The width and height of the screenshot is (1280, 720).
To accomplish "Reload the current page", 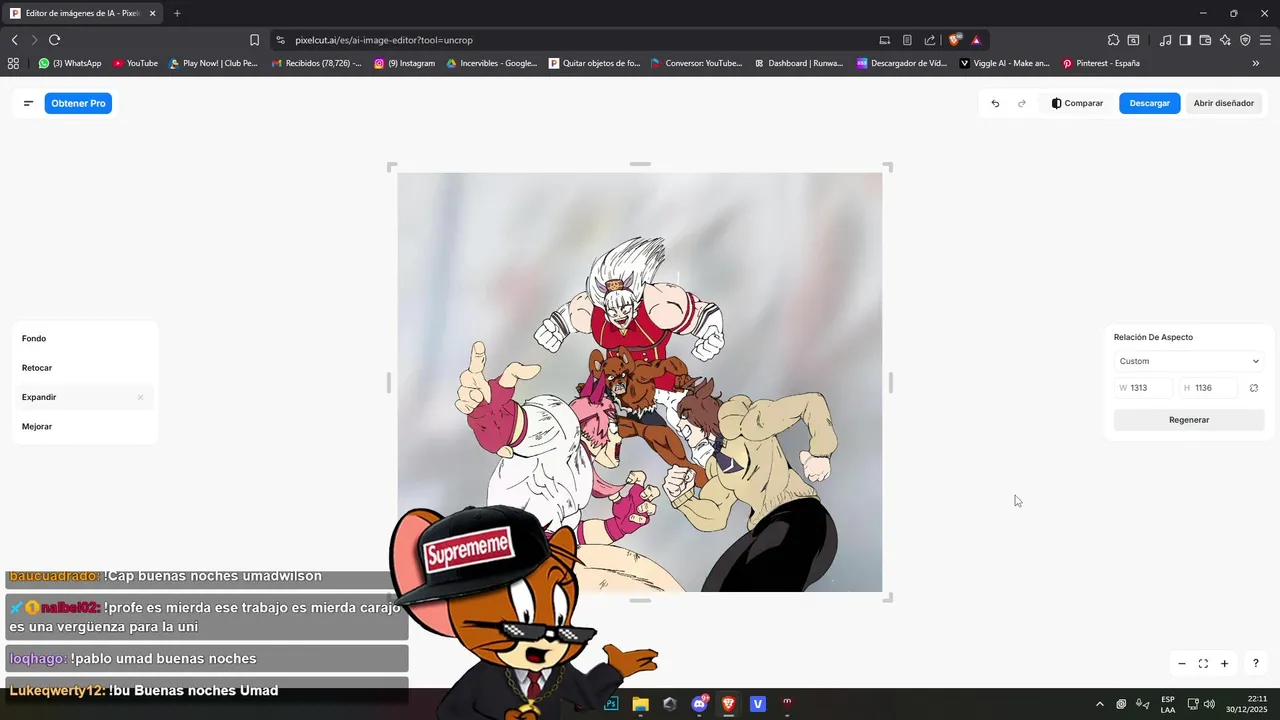I will [x=54, y=40].
